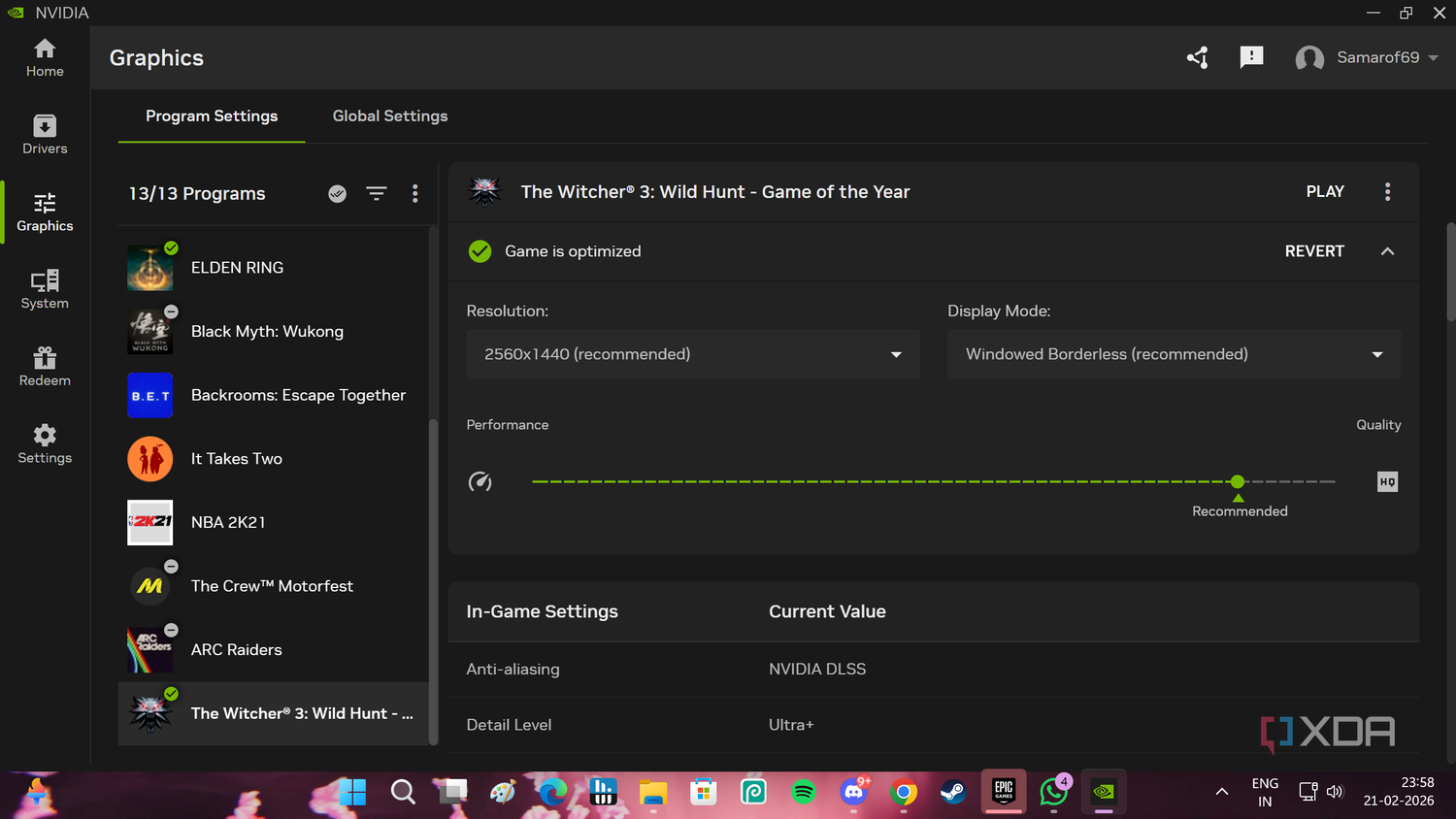1456x819 pixels.
Task: Open the System section
Action: [x=45, y=289]
